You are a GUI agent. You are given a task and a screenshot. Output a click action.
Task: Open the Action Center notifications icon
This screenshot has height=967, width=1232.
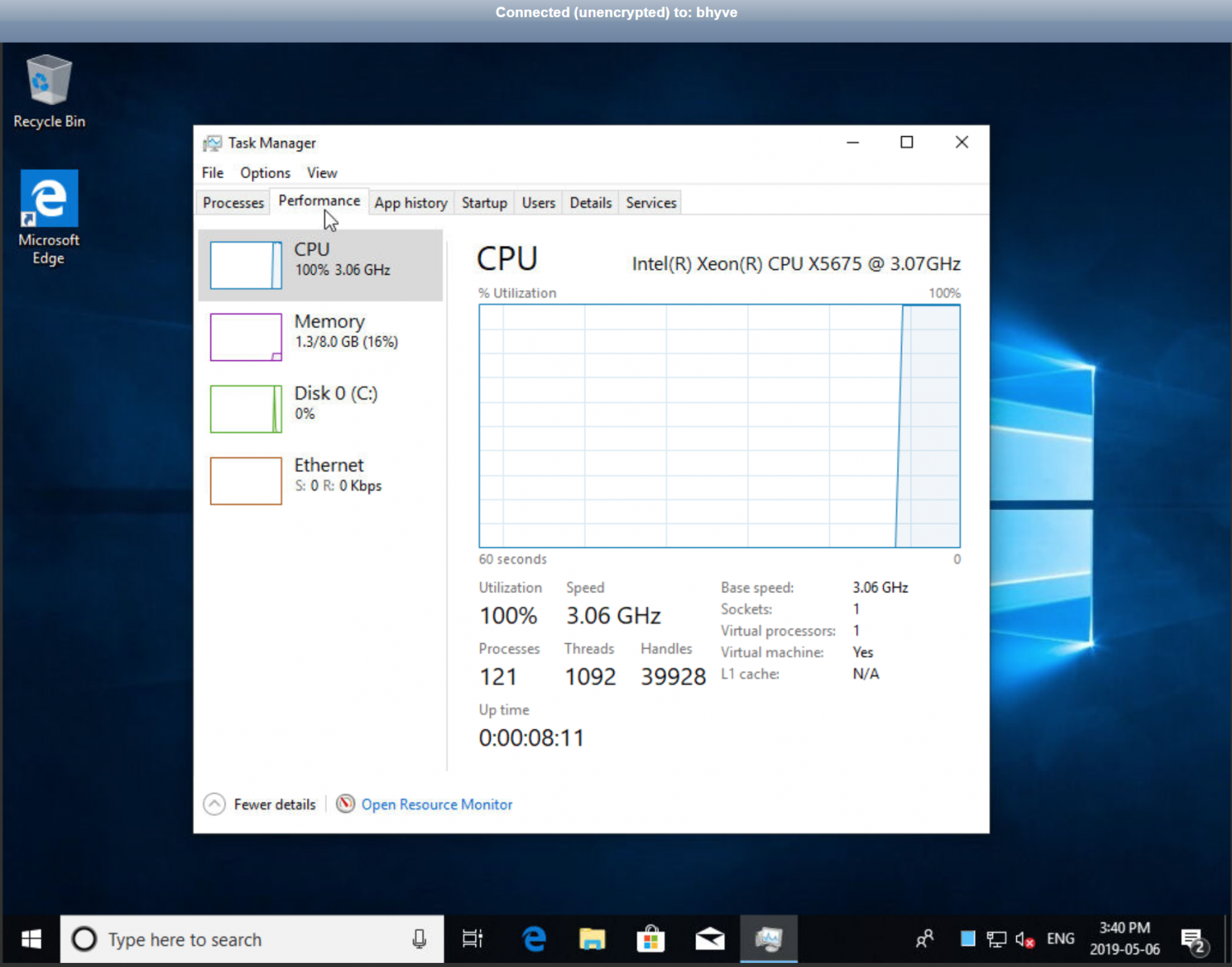pyautogui.click(x=1193, y=940)
